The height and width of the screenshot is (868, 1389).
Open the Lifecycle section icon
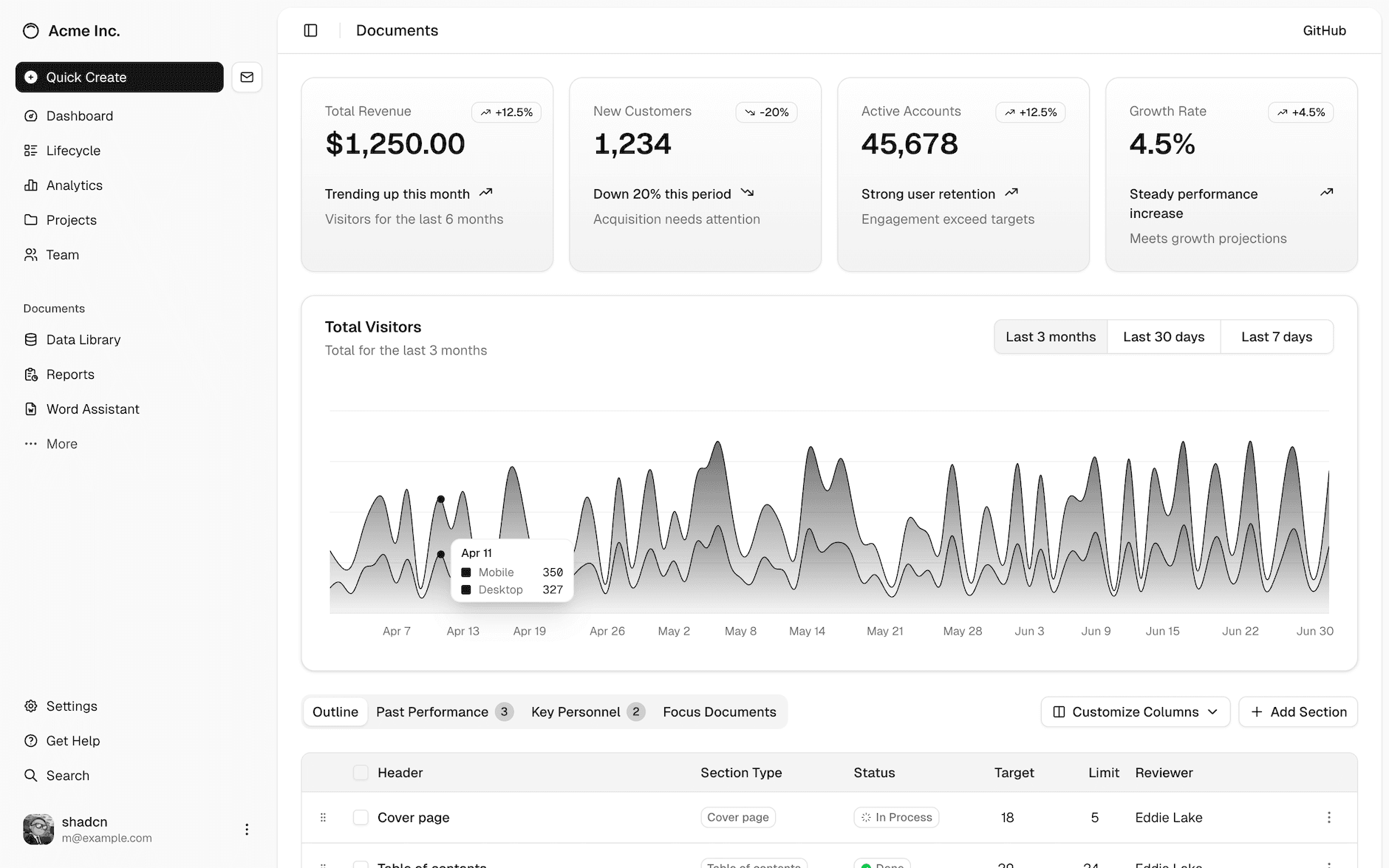(31, 151)
